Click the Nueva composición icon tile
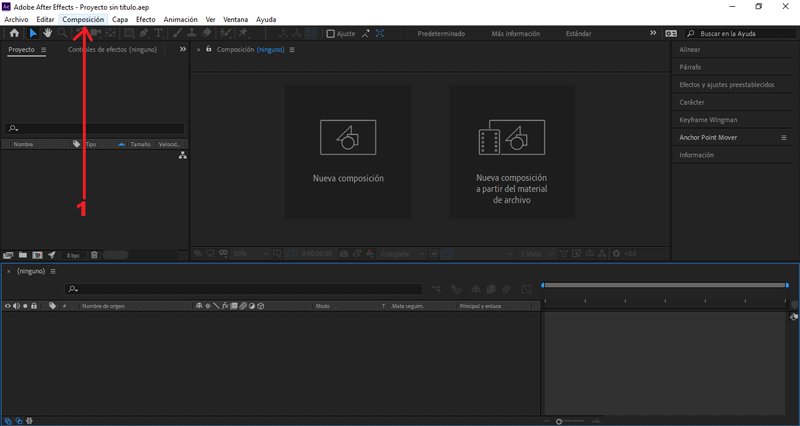 pos(347,150)
